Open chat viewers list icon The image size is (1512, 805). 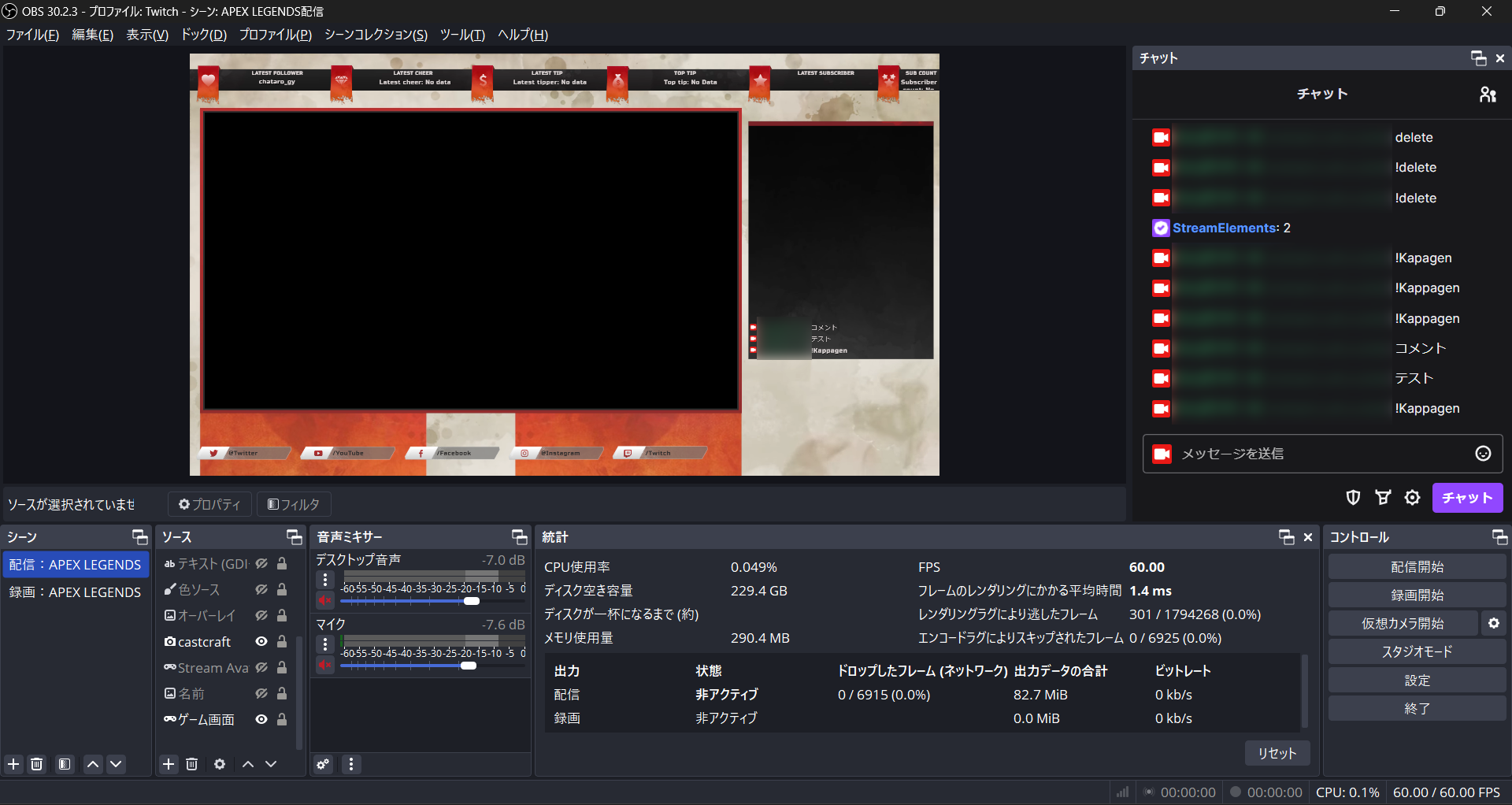[1487, 95]
